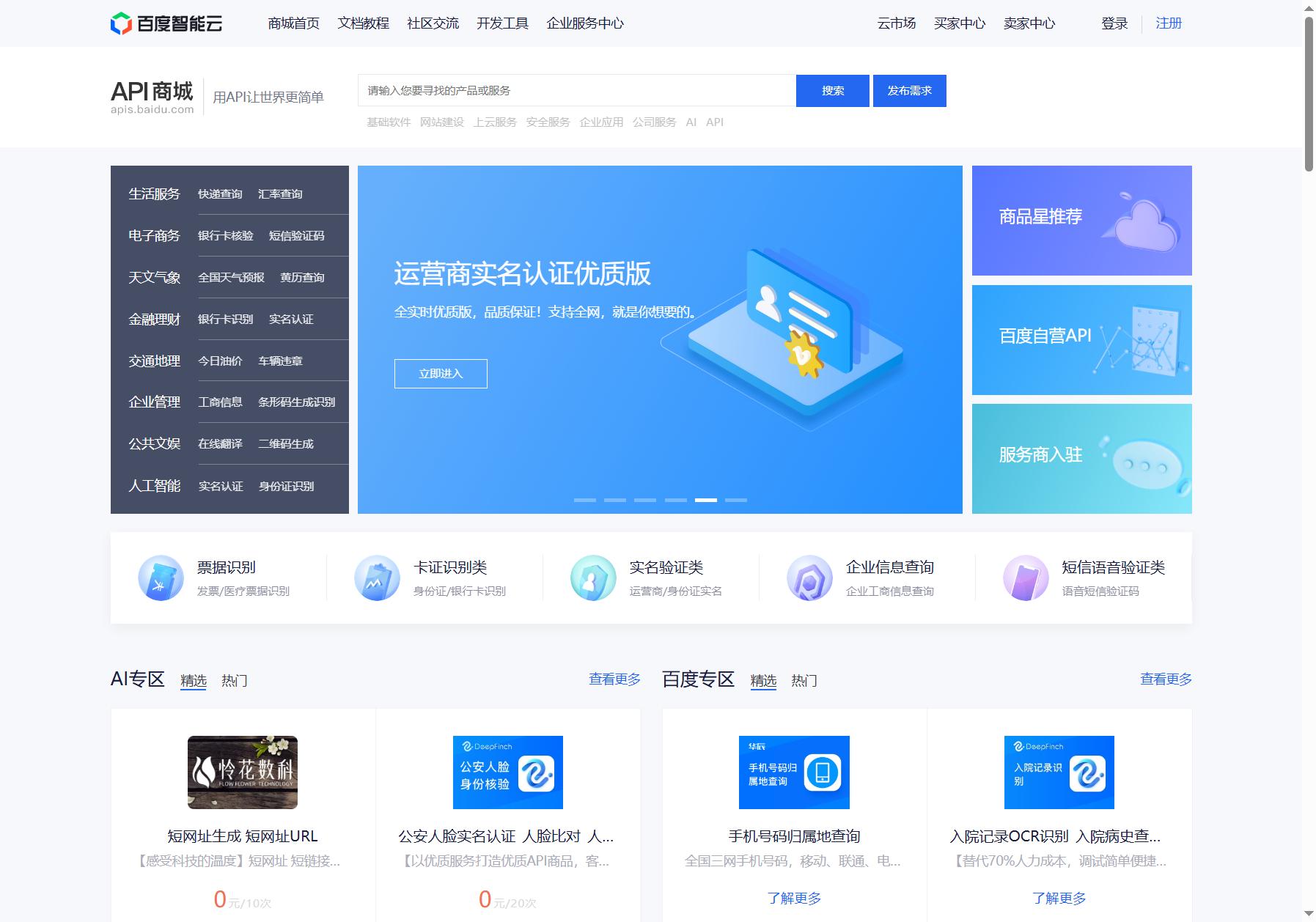Open the 生活服务 sidebar category

tap(155, 194)
